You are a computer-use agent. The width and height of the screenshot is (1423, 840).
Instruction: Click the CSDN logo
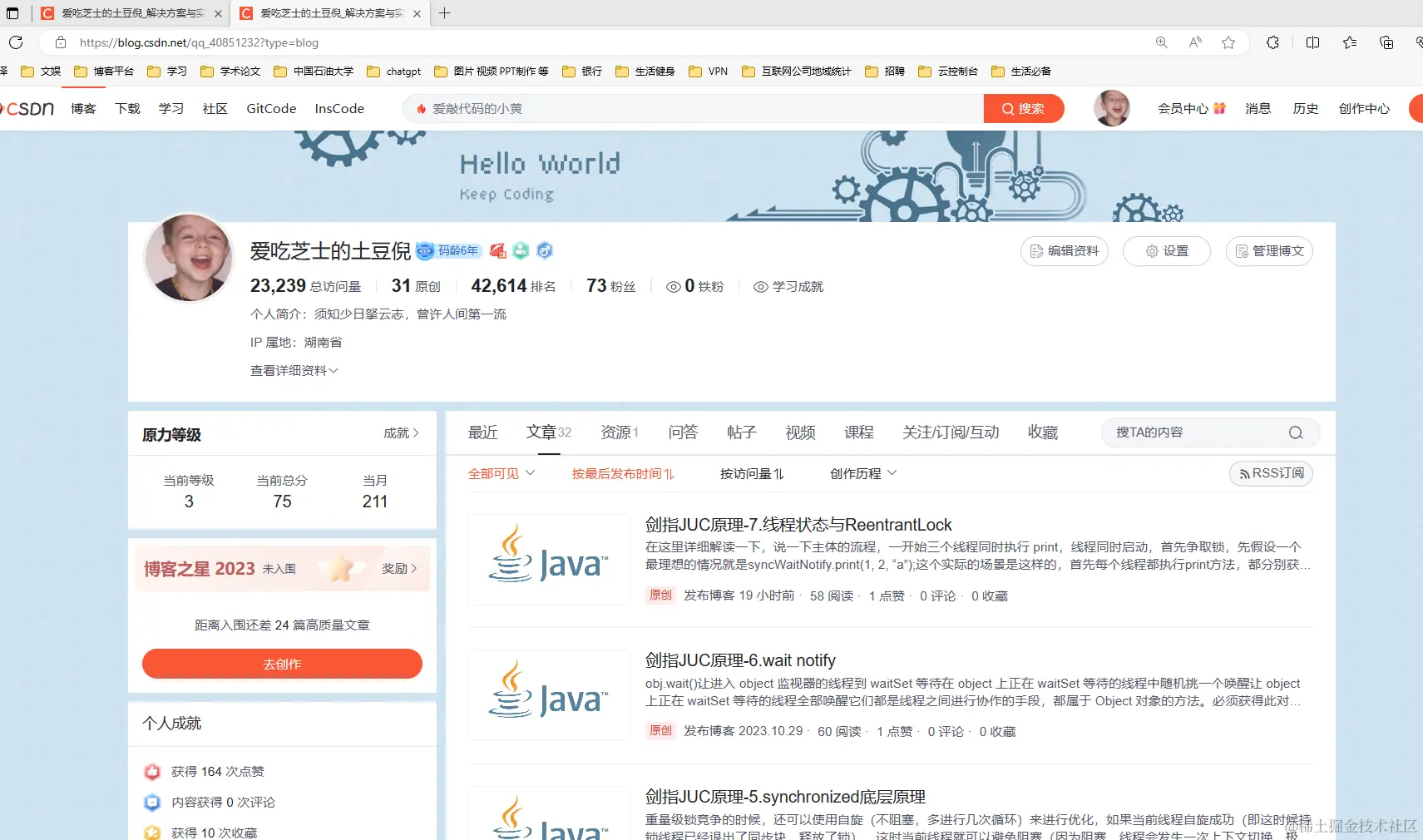pyautogui.click(x=28, y=109)
